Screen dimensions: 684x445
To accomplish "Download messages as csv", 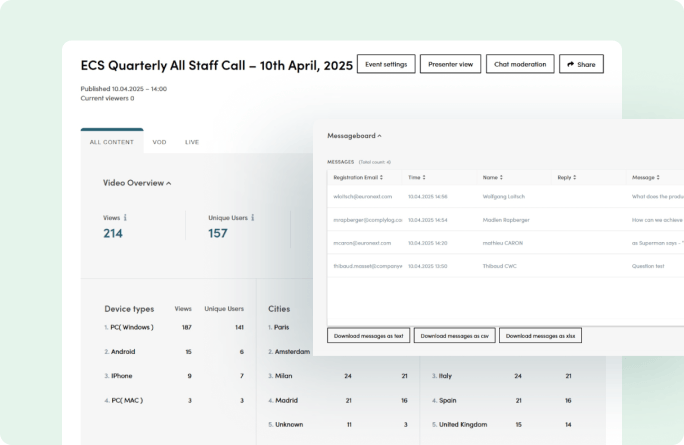I will pos(455,335).
